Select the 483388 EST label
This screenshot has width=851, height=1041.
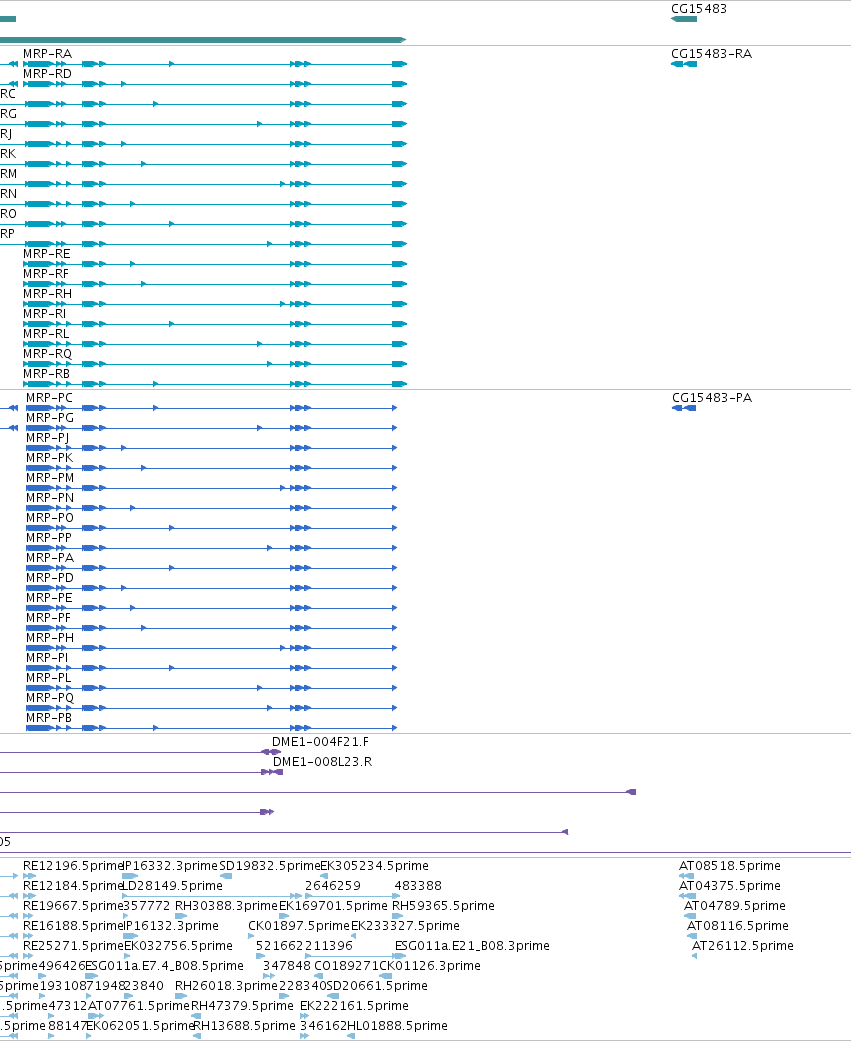418,886
